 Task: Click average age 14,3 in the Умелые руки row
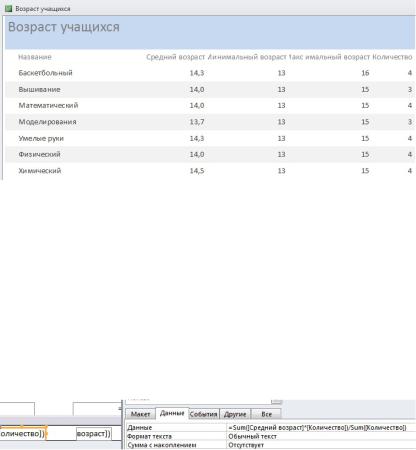(197, 138)
